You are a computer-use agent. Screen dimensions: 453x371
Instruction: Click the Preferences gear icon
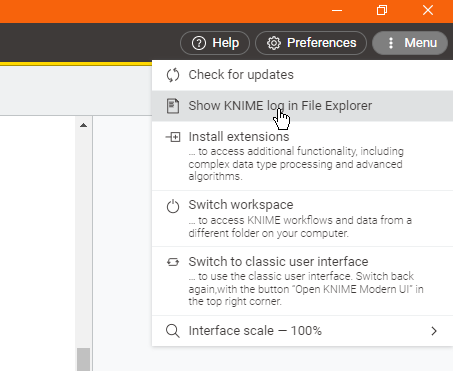(274, 43)
